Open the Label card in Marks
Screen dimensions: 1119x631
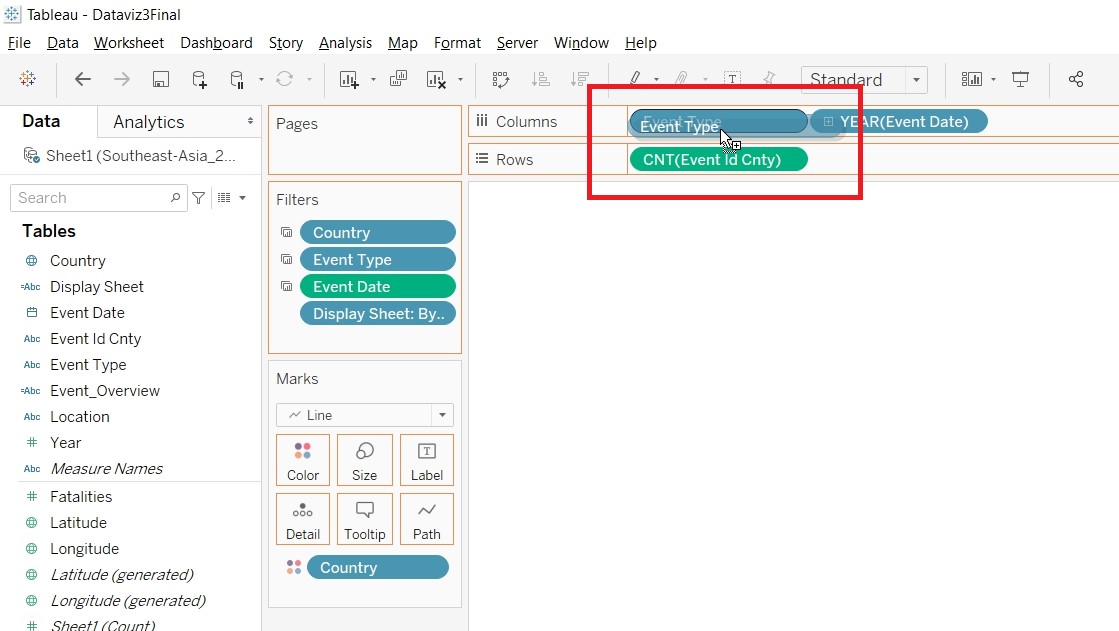(x=426, y=460)
